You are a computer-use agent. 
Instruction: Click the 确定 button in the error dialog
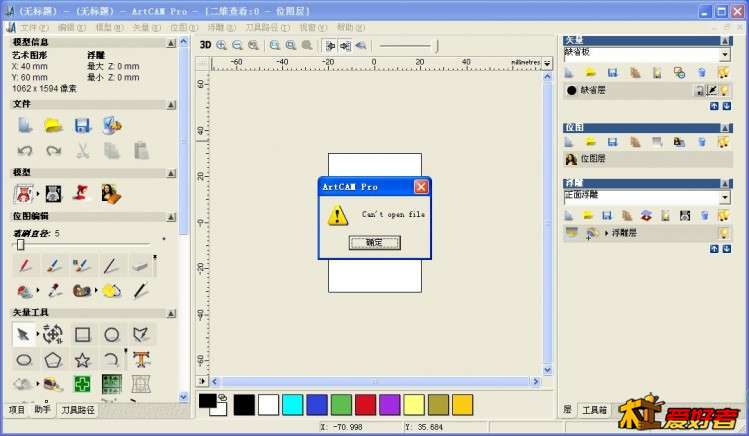click(x=374, y=243)
